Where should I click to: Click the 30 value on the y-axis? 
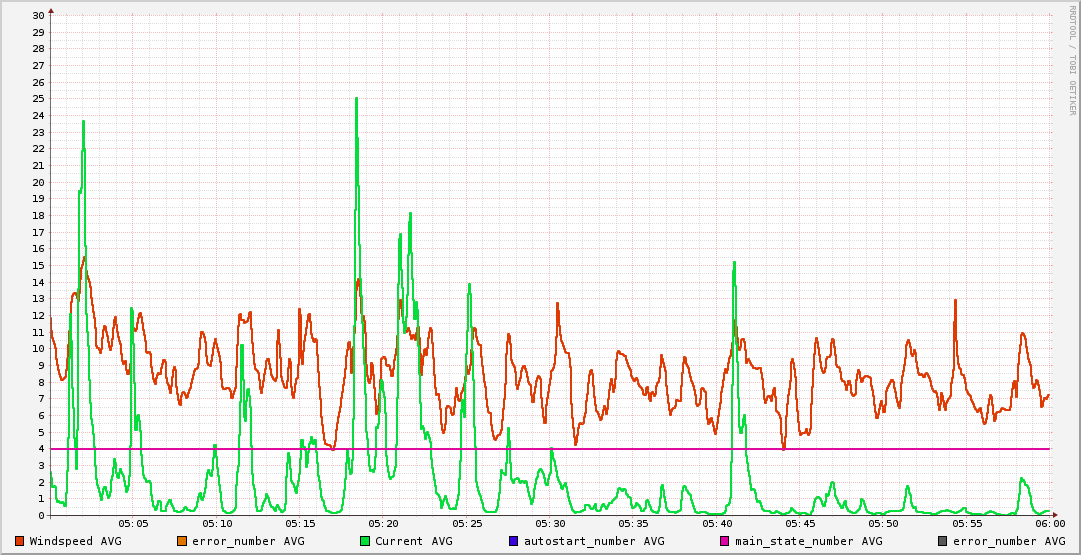pyautogui.click(x=38, y=16)
